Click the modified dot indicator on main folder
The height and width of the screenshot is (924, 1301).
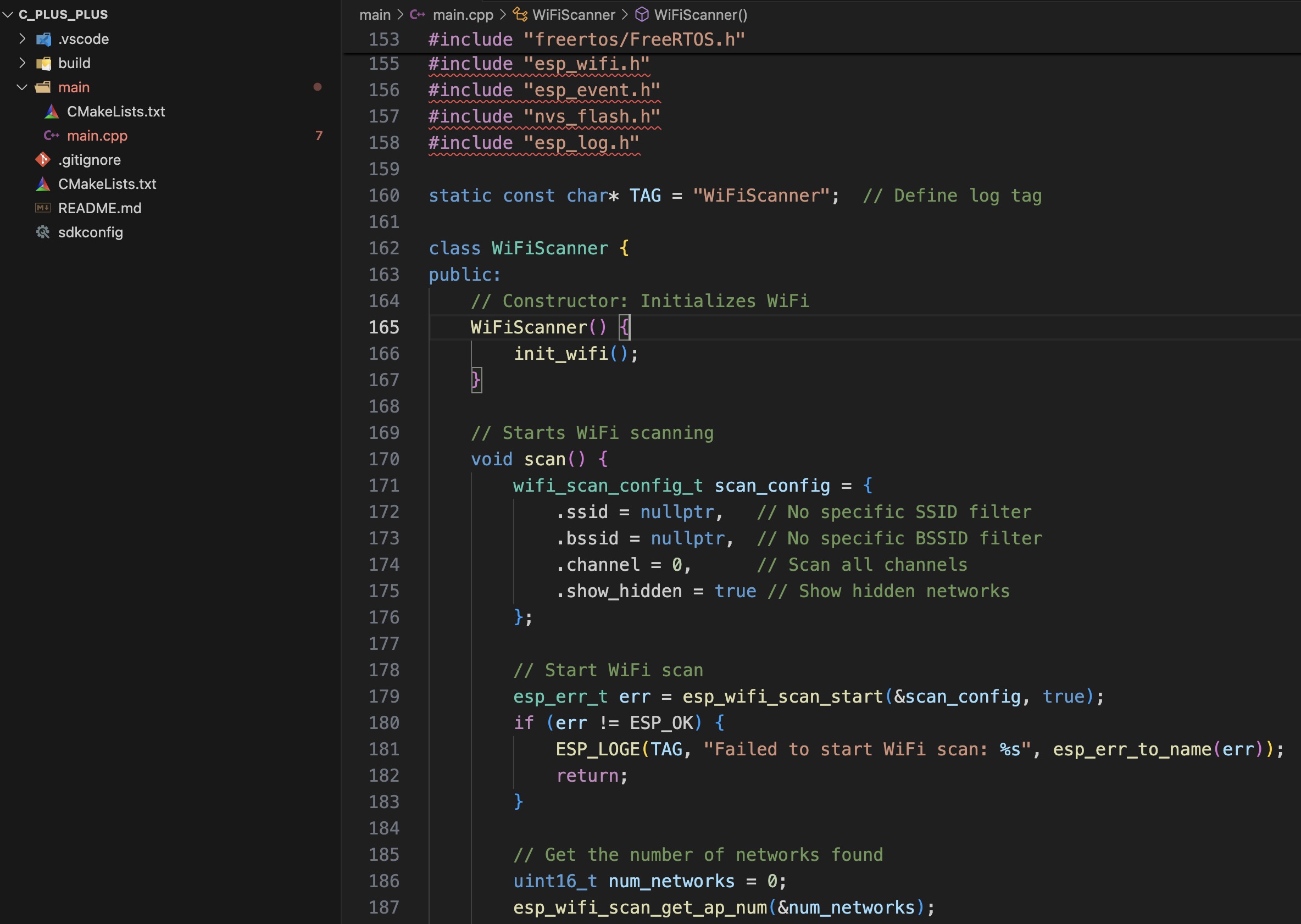tap(318, 87)
